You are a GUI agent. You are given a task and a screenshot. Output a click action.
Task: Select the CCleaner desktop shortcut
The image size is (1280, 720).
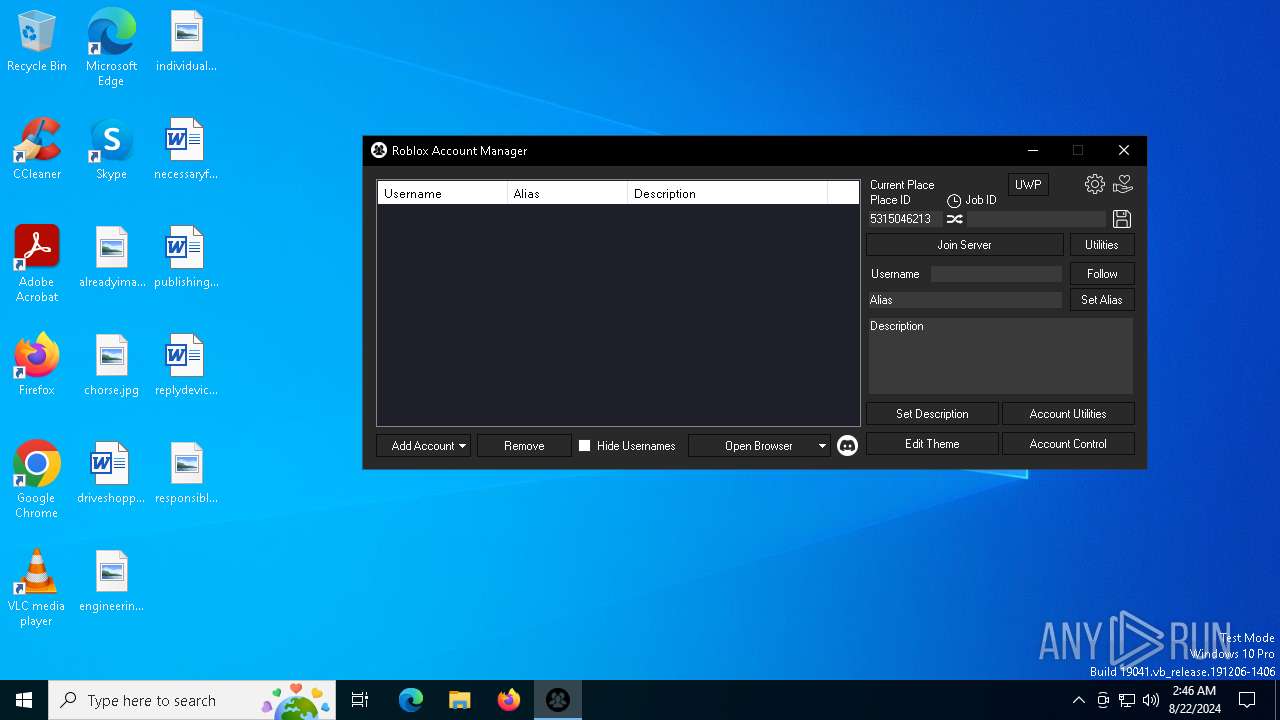(x=37, y=150)
